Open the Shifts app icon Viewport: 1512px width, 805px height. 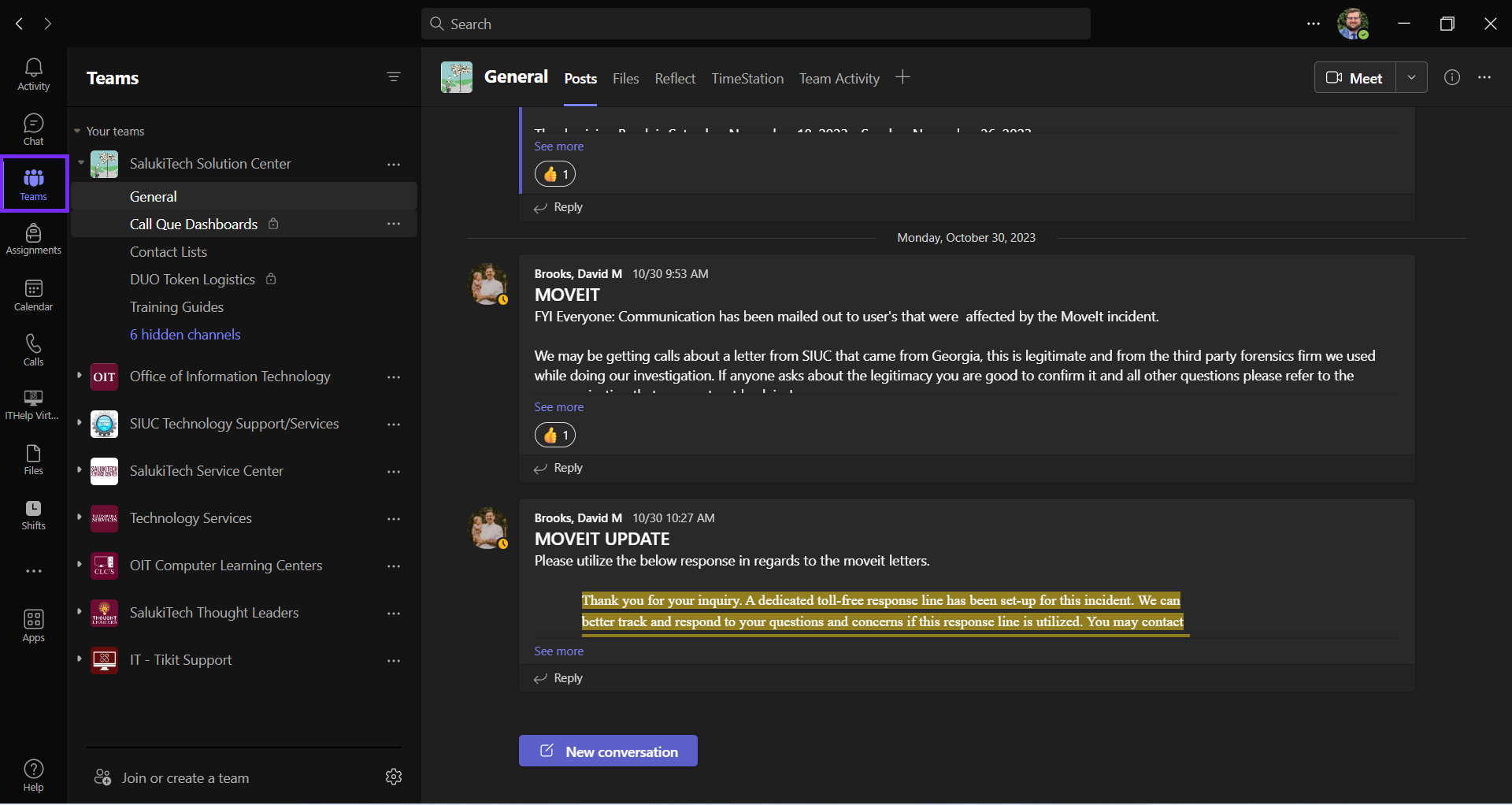click(x=33, y=515)
